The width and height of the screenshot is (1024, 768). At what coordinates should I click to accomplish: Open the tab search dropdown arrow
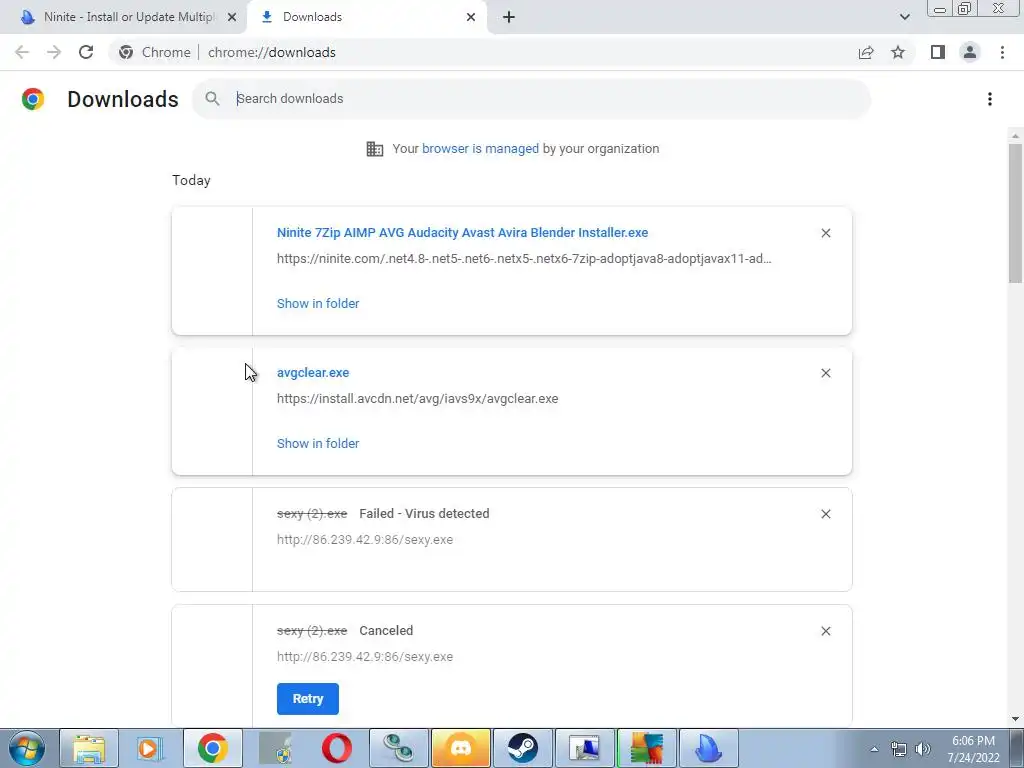[904, 17]
